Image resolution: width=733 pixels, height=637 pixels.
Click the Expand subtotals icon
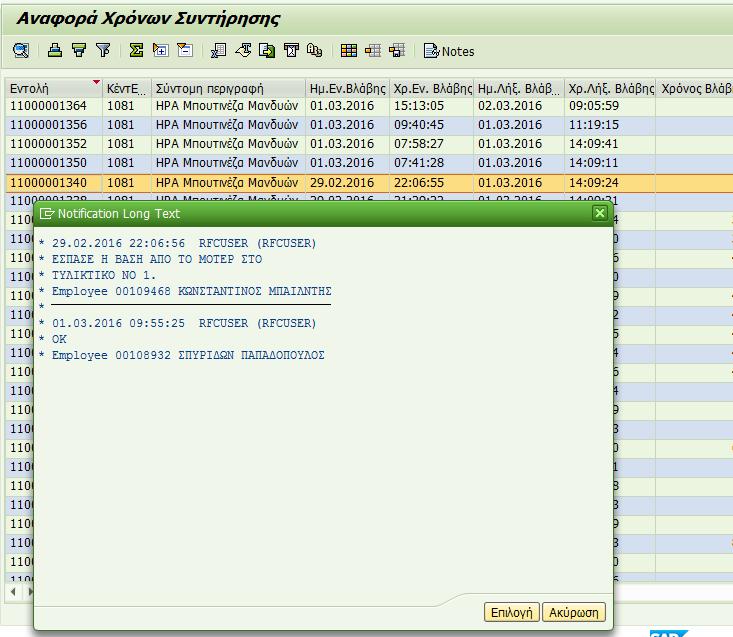[160, 50]
